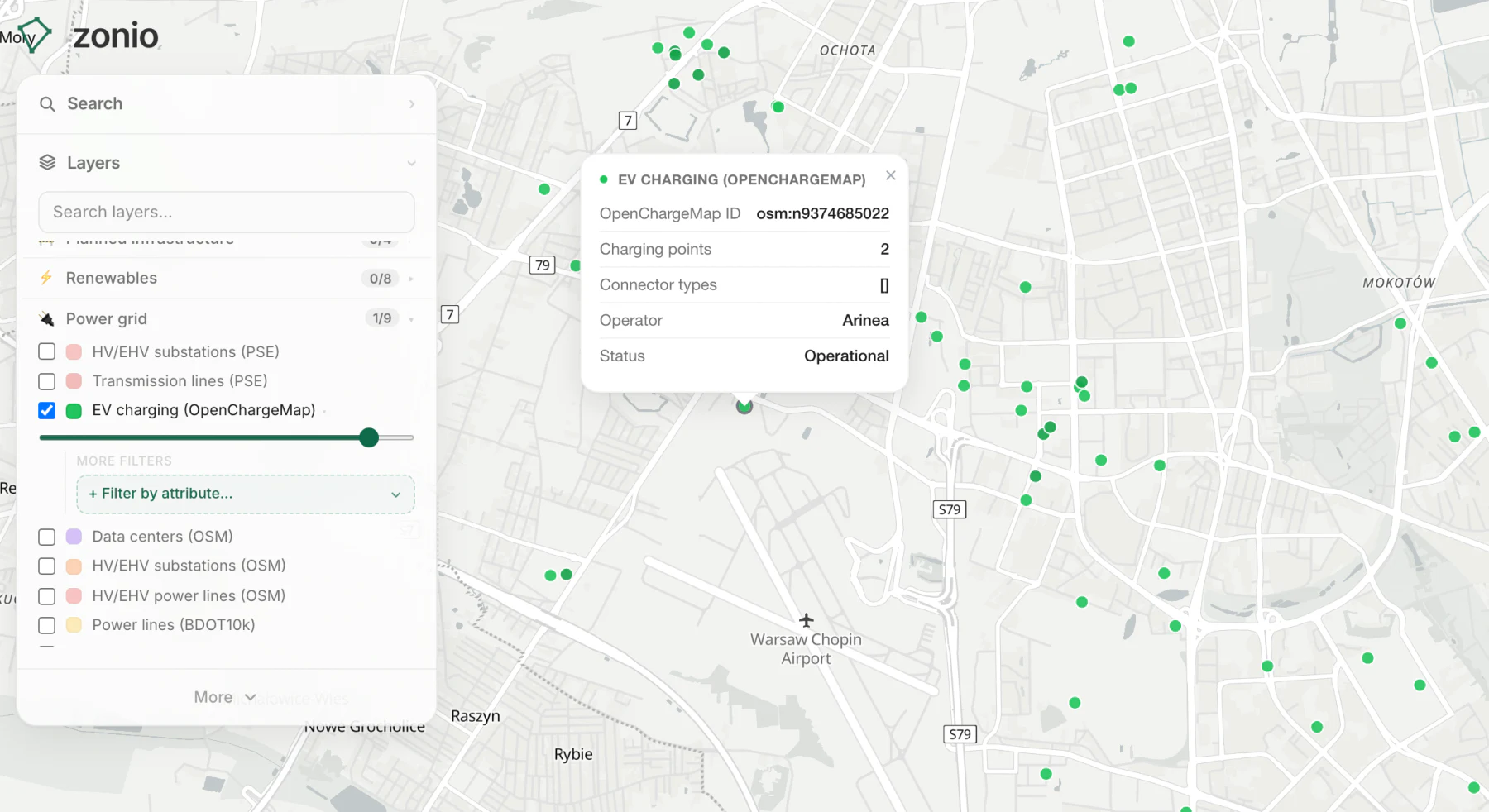
Task: Enable Power lines (BDOT10k) checkbox
Action: [47, 625]
